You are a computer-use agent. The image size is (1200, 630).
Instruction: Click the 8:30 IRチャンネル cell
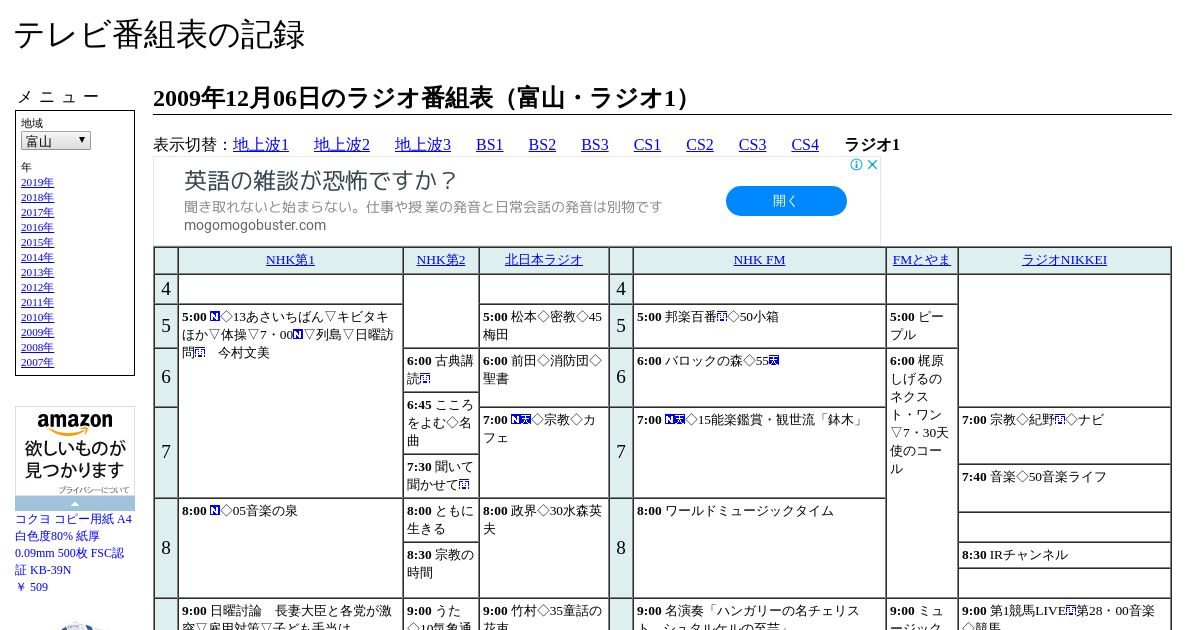pos(1064,555)
